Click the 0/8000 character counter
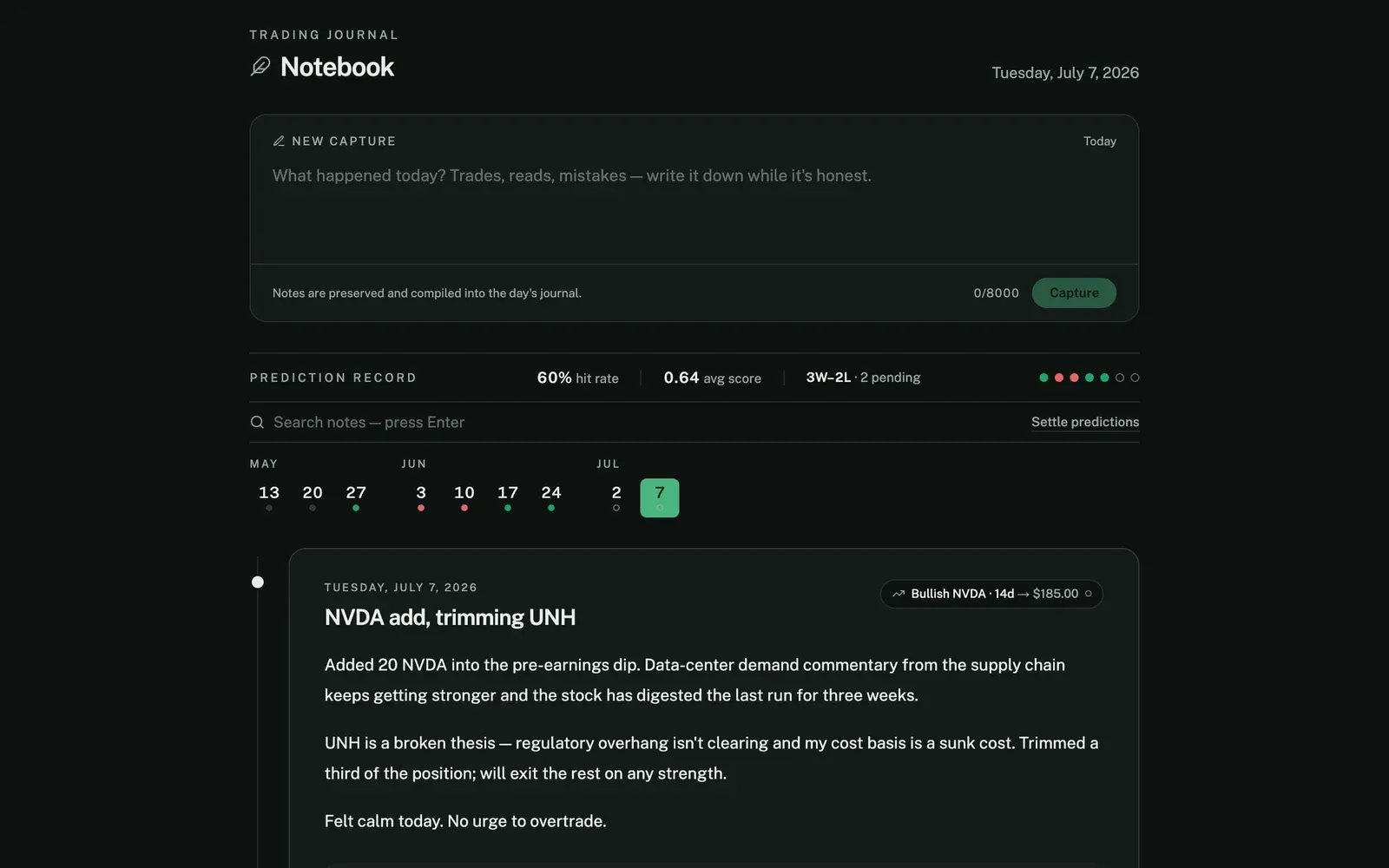Image resolution: width=1389 pixels, height=868 pixels. tap(997, 293)
